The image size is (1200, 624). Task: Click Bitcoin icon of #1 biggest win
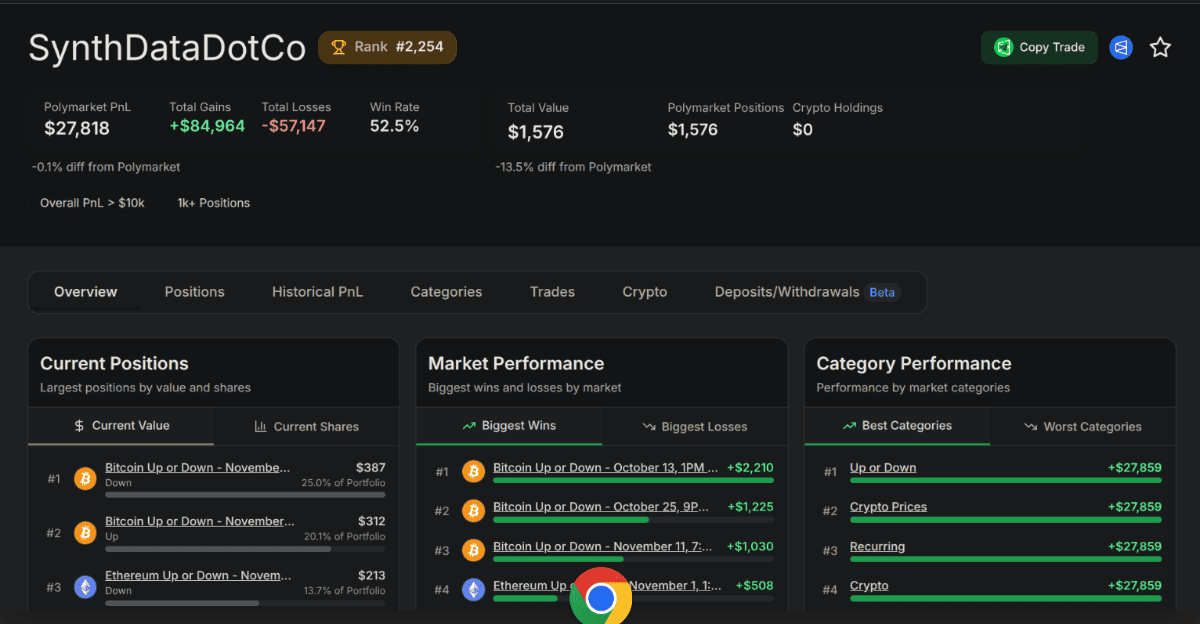pos(474,471)
